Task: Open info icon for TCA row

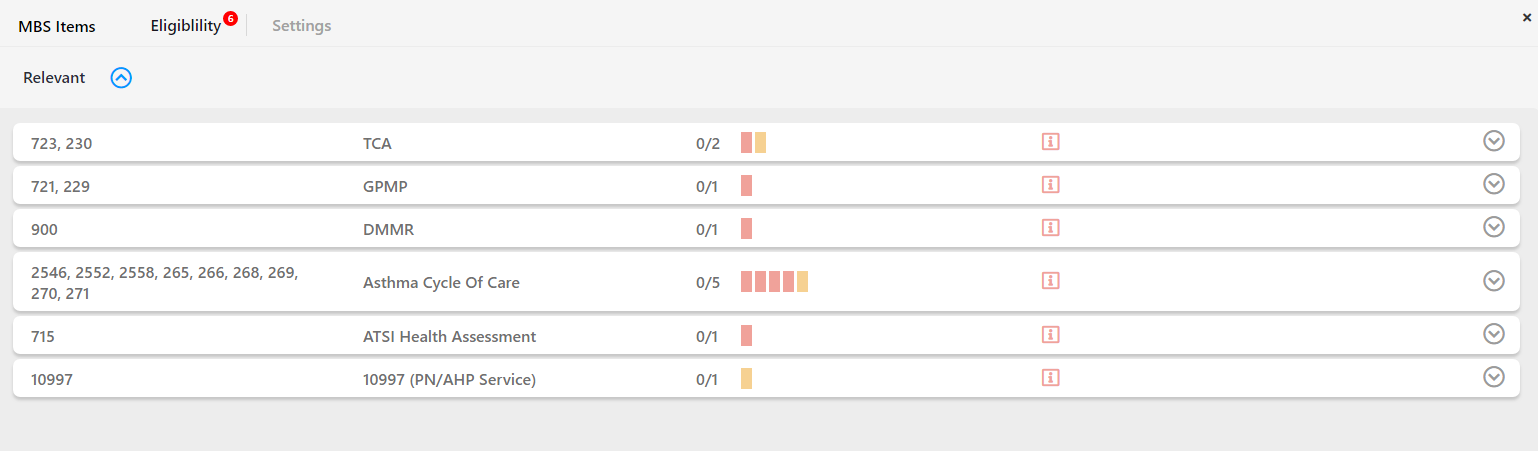Action: pos(1050,142)
